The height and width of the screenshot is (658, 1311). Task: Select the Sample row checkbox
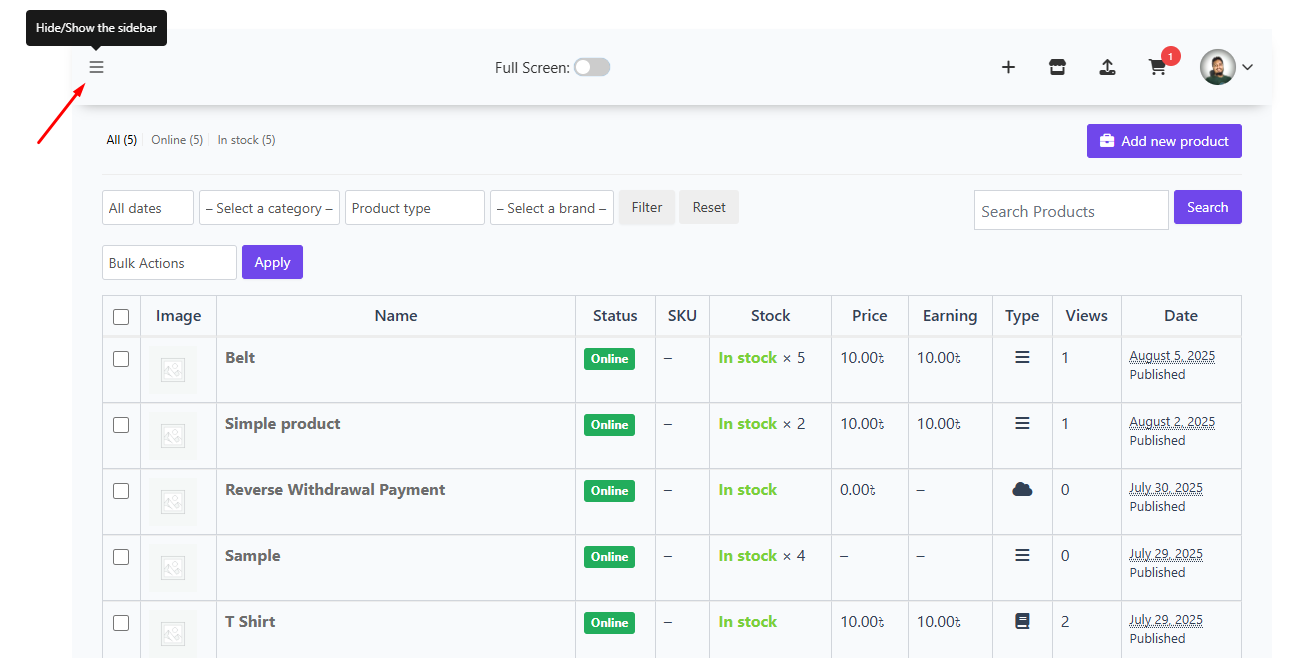[x=121, y=557]
